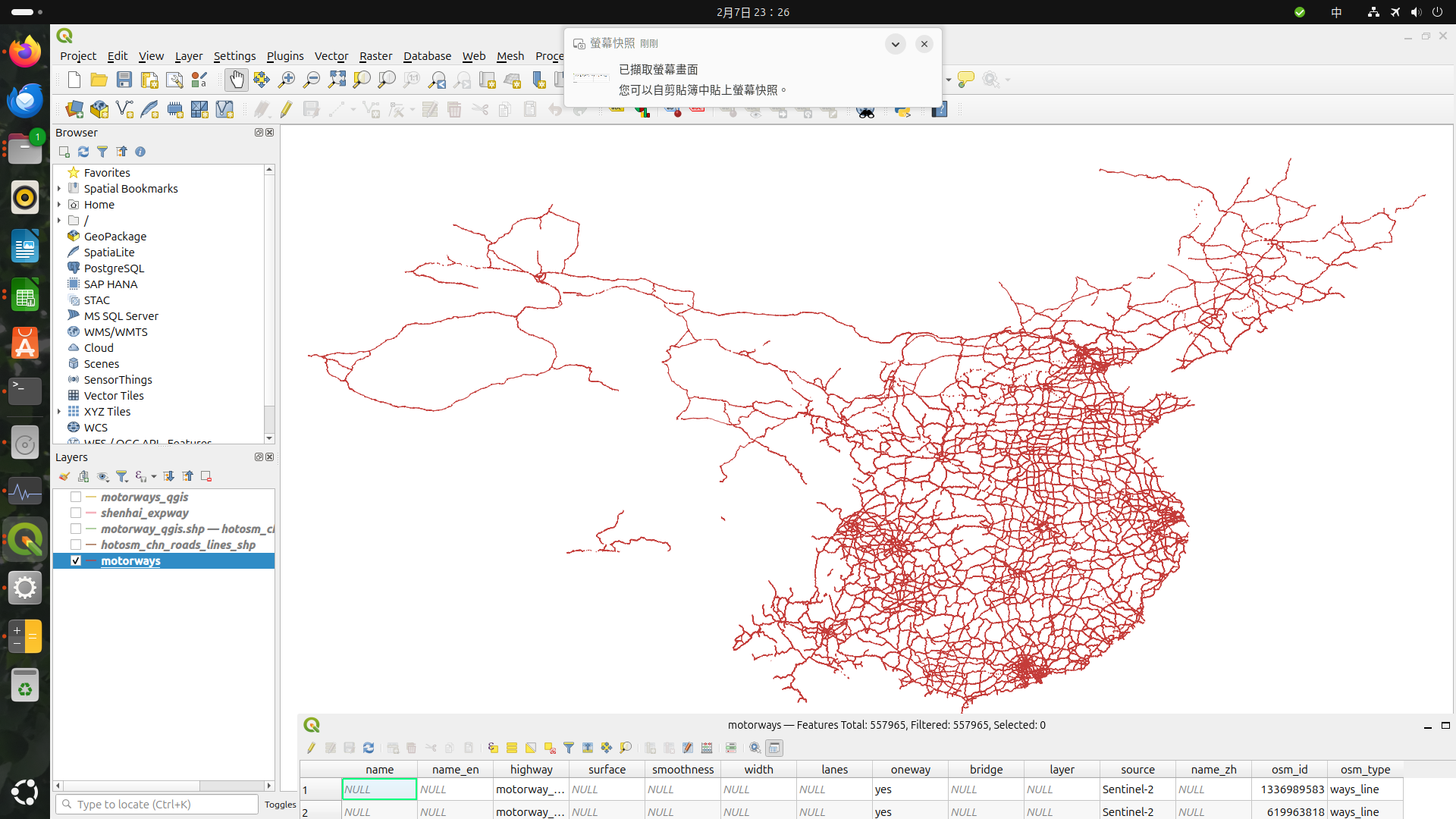Open the Raster menu

375,56
